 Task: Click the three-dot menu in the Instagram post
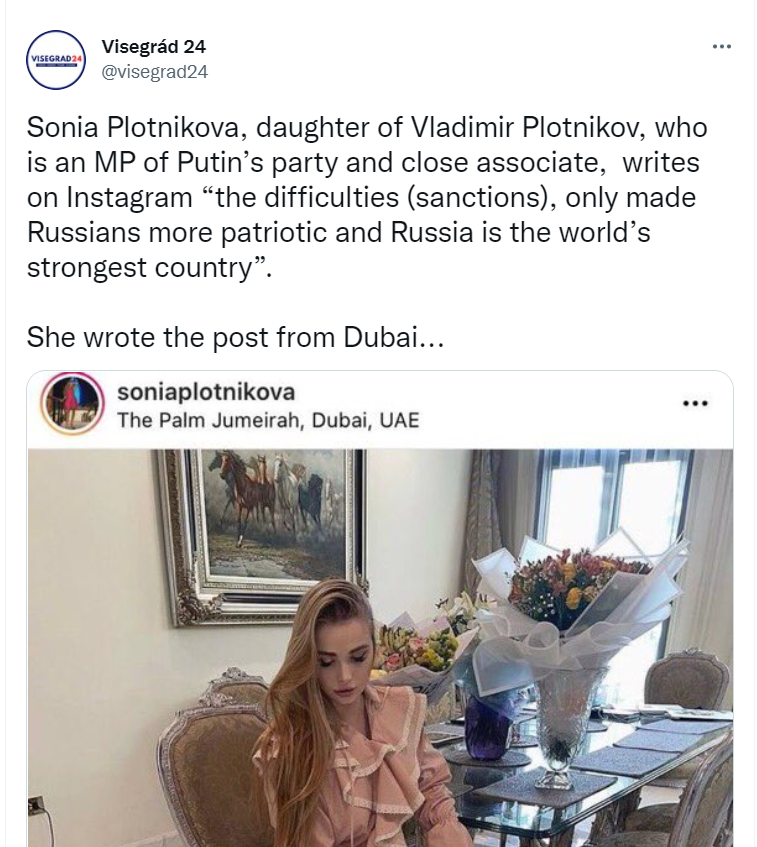[x=694, y=403]
